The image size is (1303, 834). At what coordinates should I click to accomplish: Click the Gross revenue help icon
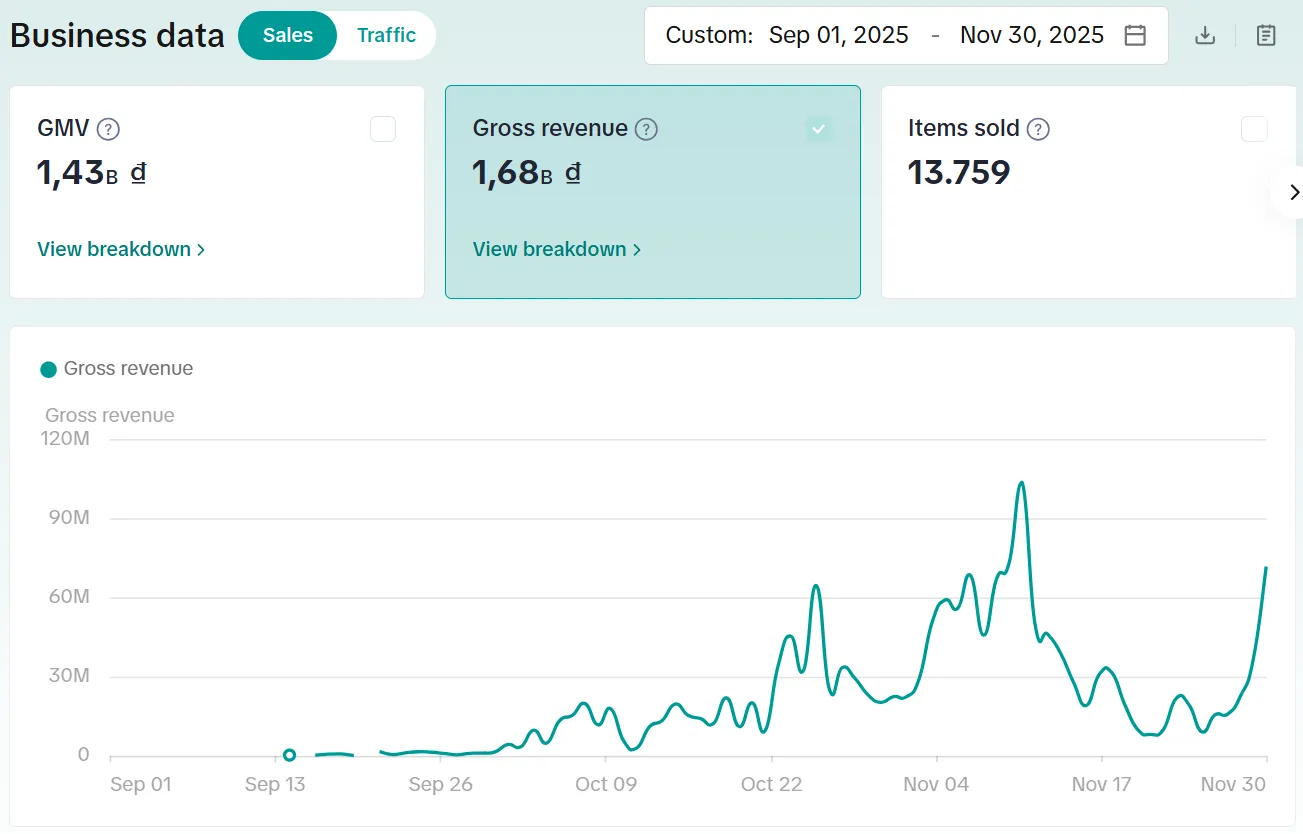click(x=647, y=129)
